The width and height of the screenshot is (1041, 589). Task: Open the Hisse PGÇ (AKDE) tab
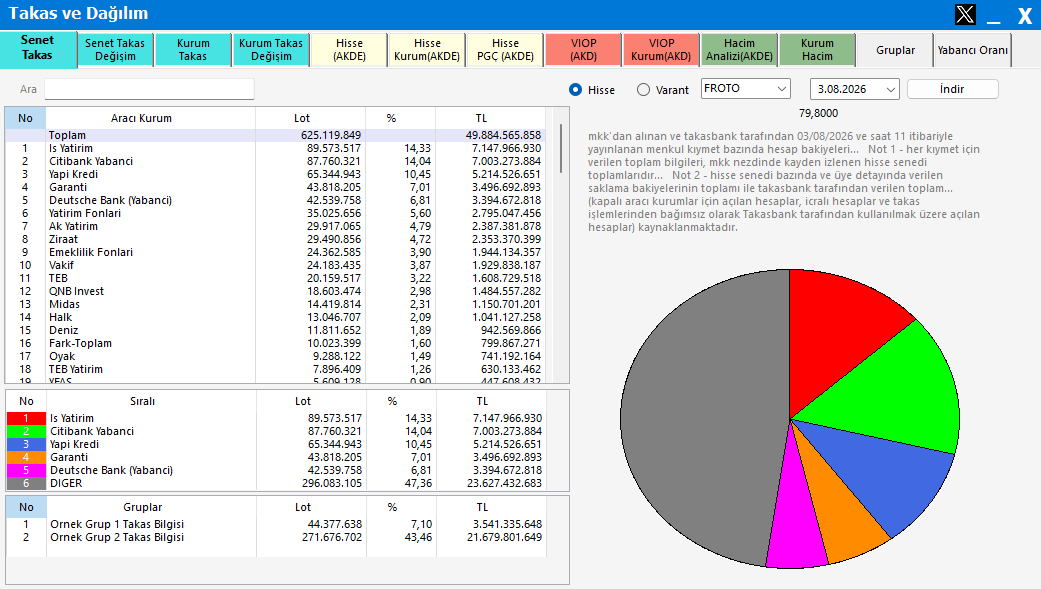point(505,50)
